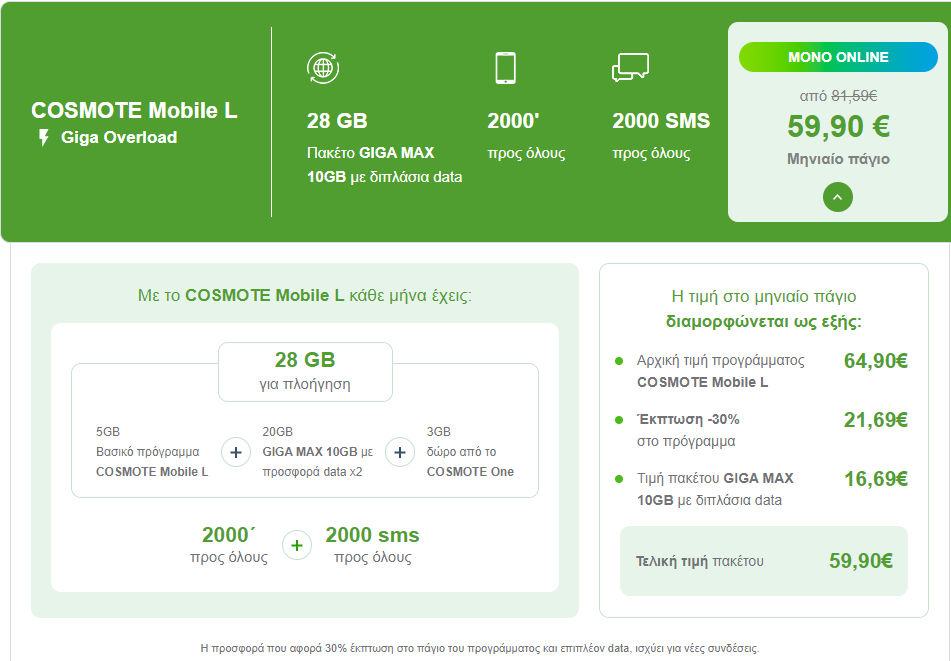Click the plus icon before 3GB COSMOTE One gift

click(400, 452)
